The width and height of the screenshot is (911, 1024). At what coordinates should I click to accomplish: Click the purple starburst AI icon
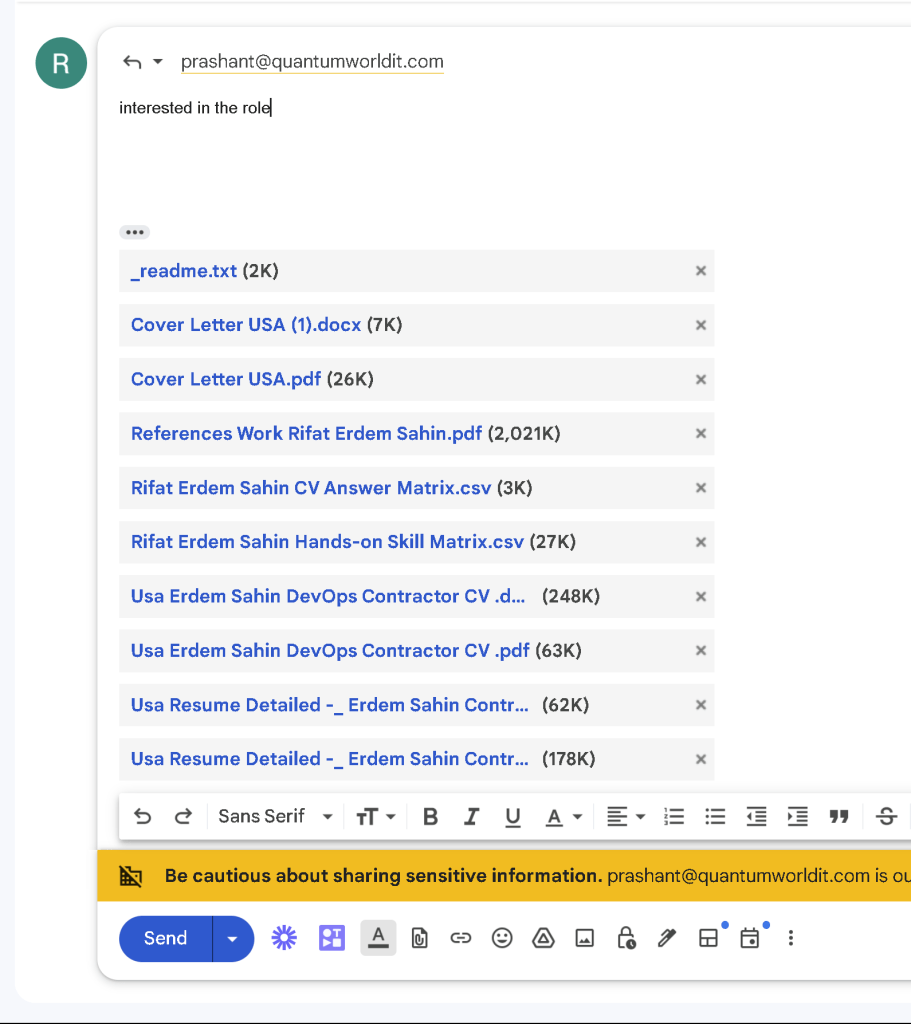[284, 938]
